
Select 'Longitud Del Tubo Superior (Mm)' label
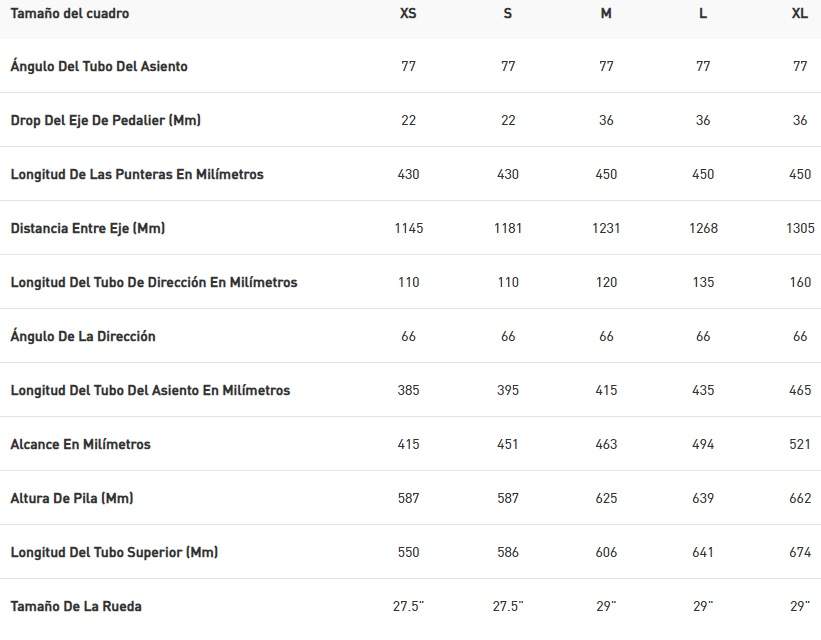point(114,552)
